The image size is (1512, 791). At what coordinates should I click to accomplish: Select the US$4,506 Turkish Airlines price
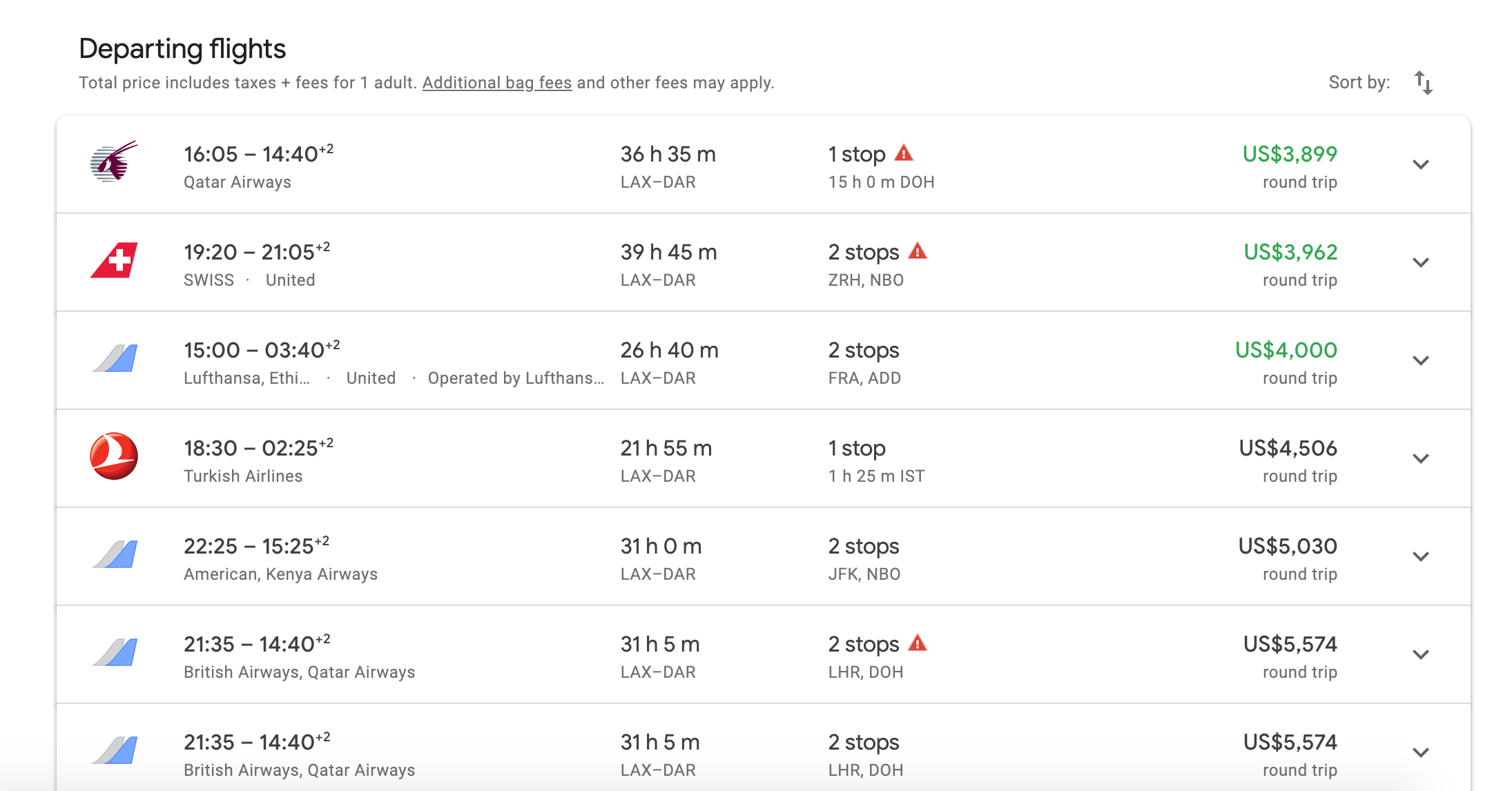(x=1288, y=449)
